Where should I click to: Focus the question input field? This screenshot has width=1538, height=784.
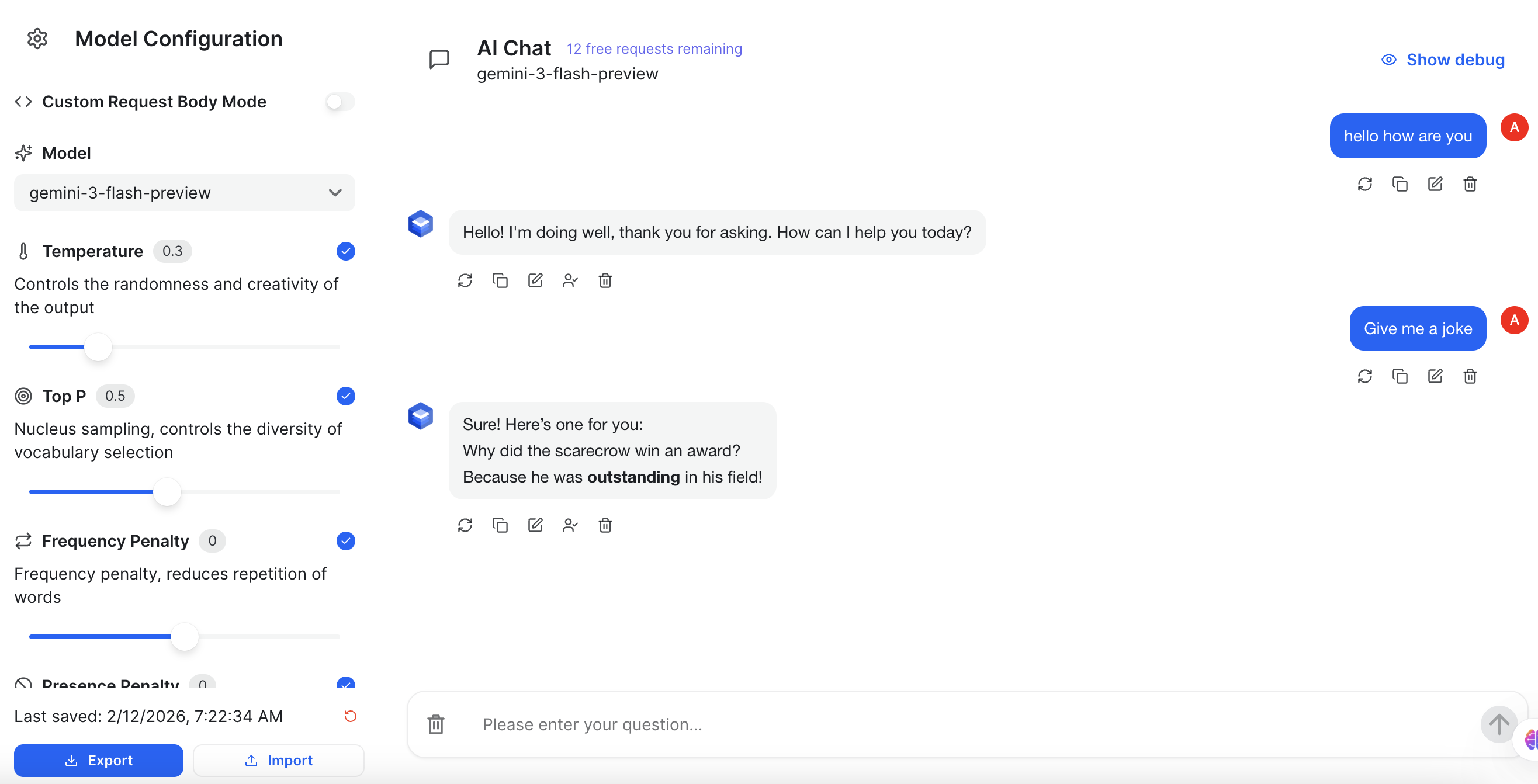coord(955,724)
